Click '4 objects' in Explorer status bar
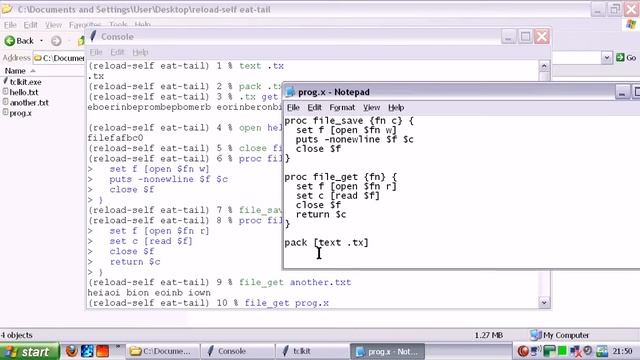 (17, 335)
